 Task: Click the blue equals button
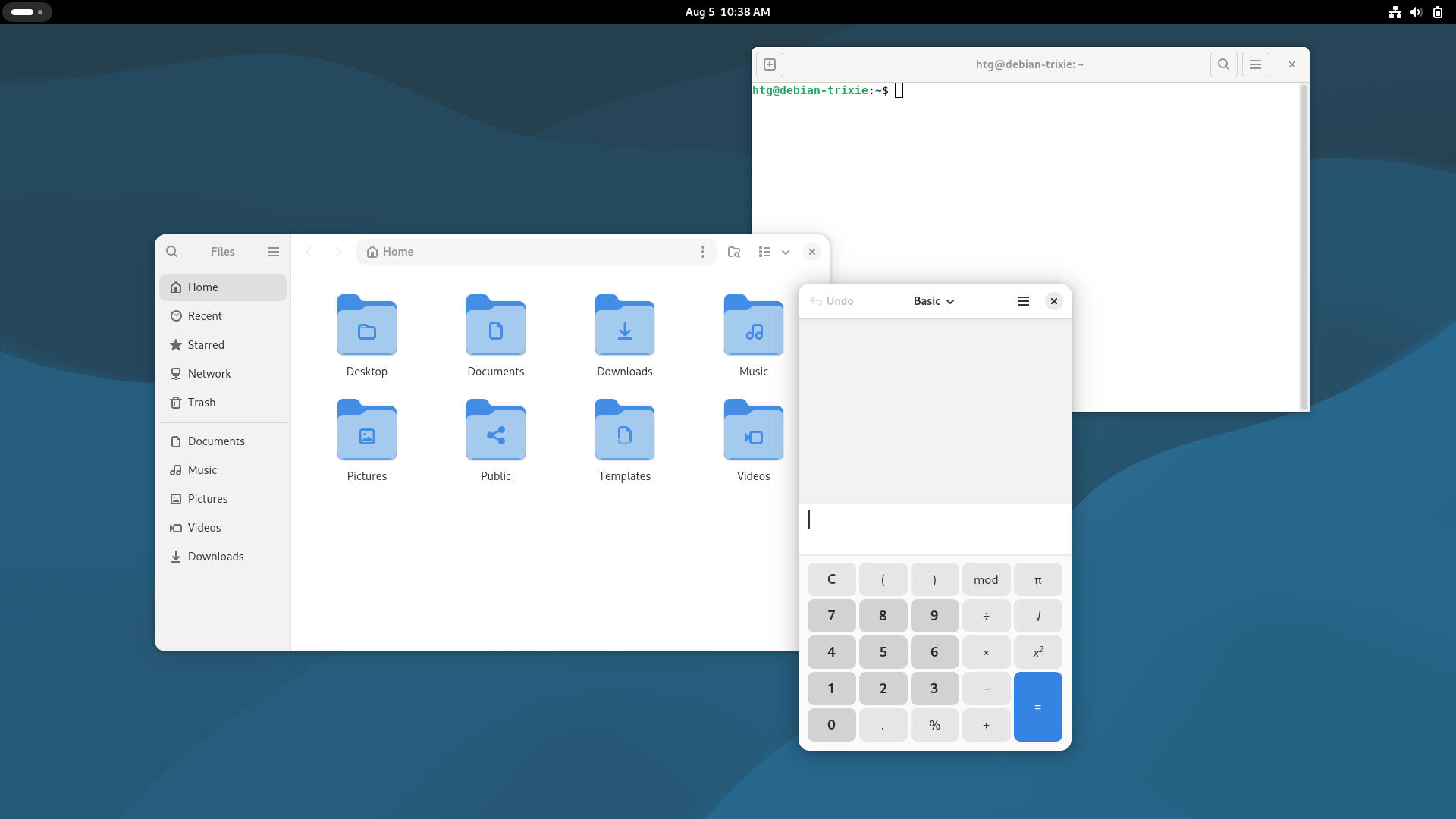(x=1037, y=707)
